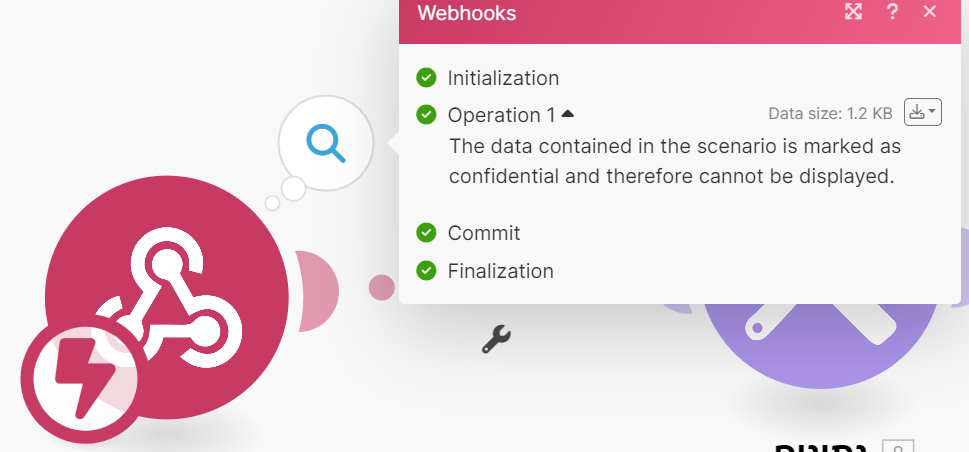Screen dimensions: 969x452
Task: Click the Commit step label
Action: tap(484, 233)
